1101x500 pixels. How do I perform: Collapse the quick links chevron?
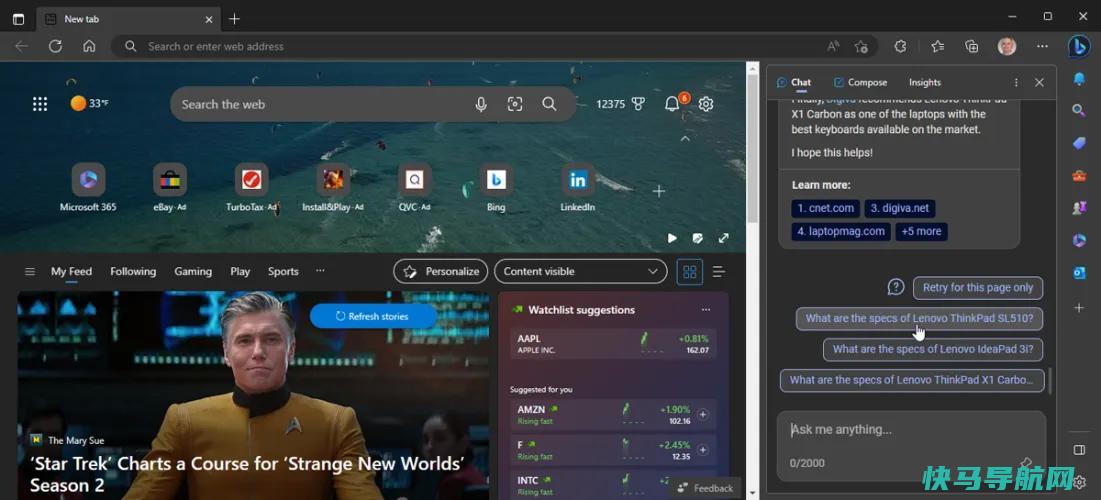click(x=685, y=139)
